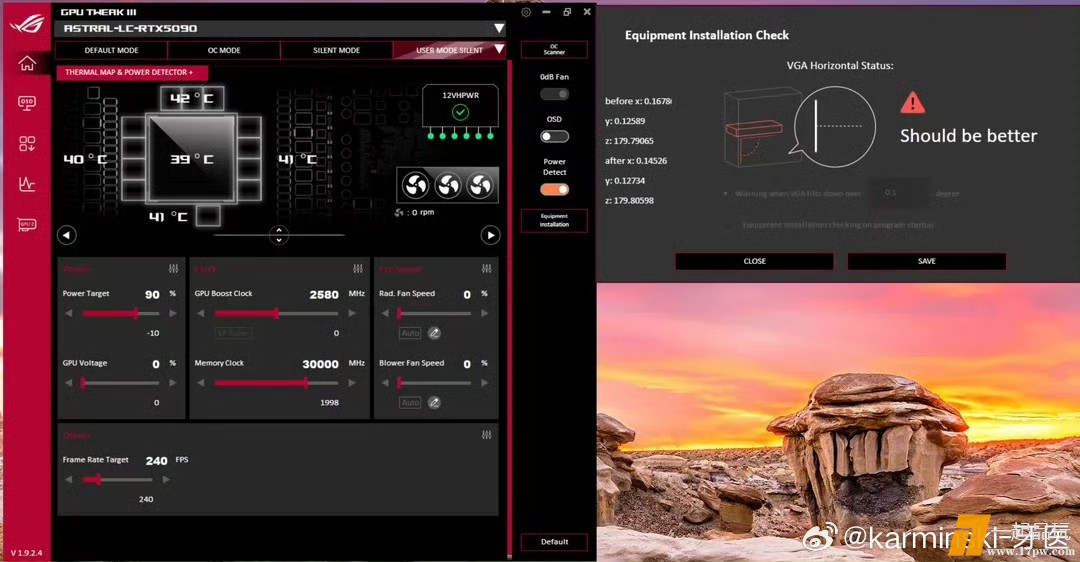Open Fan Speed panel settings sliders icon
This screenshot has width=1080, height=562.
click(x=487, y=269)
